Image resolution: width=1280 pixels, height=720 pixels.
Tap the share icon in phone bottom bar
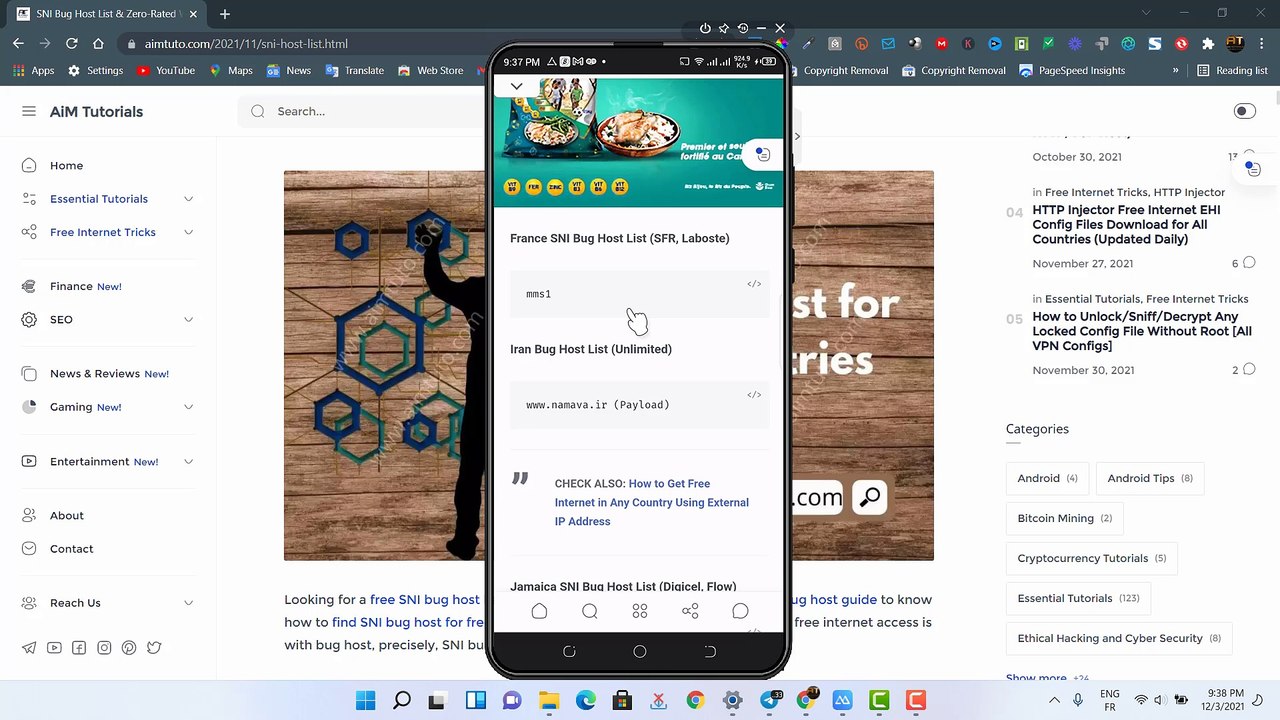690,611
